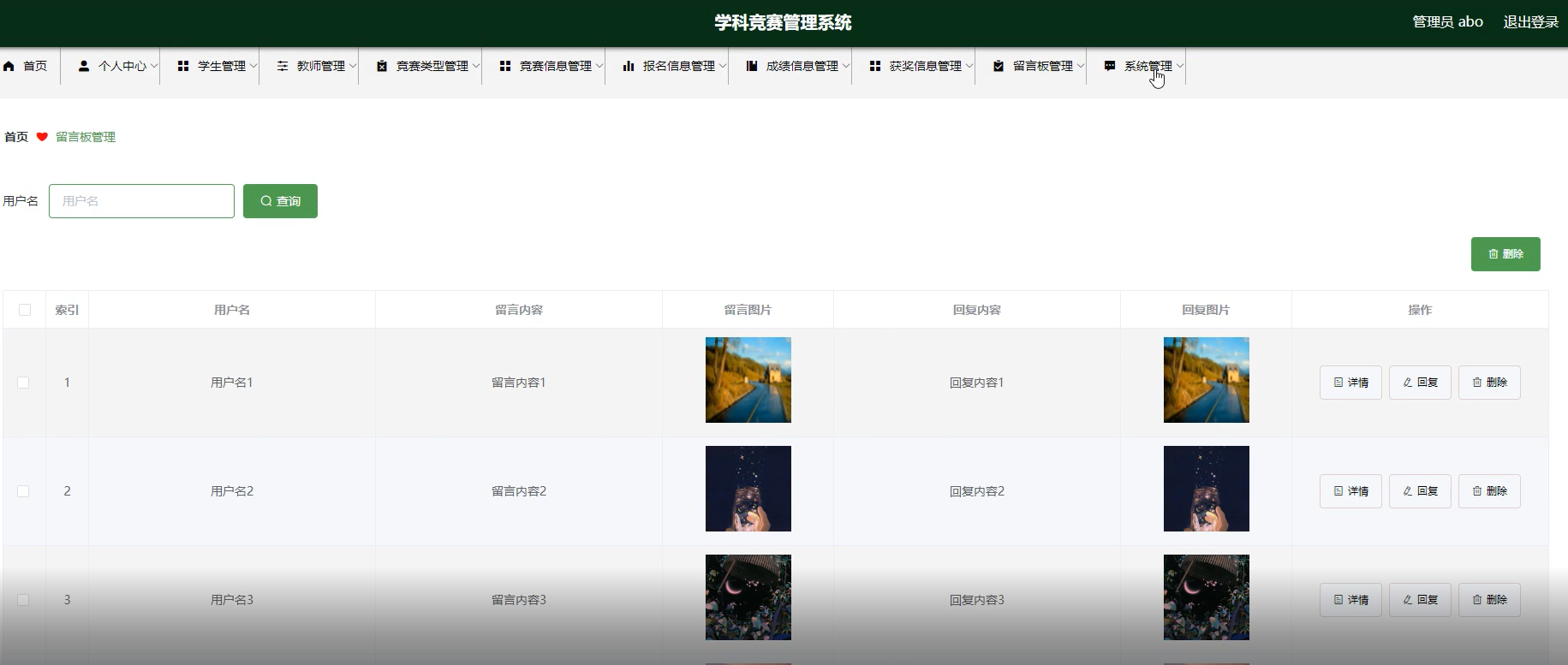Image resolution: width=1568 pixels, height=665 pixels.
Task: Click the 详情 button text in row 1
Action: pos(1358,383)
